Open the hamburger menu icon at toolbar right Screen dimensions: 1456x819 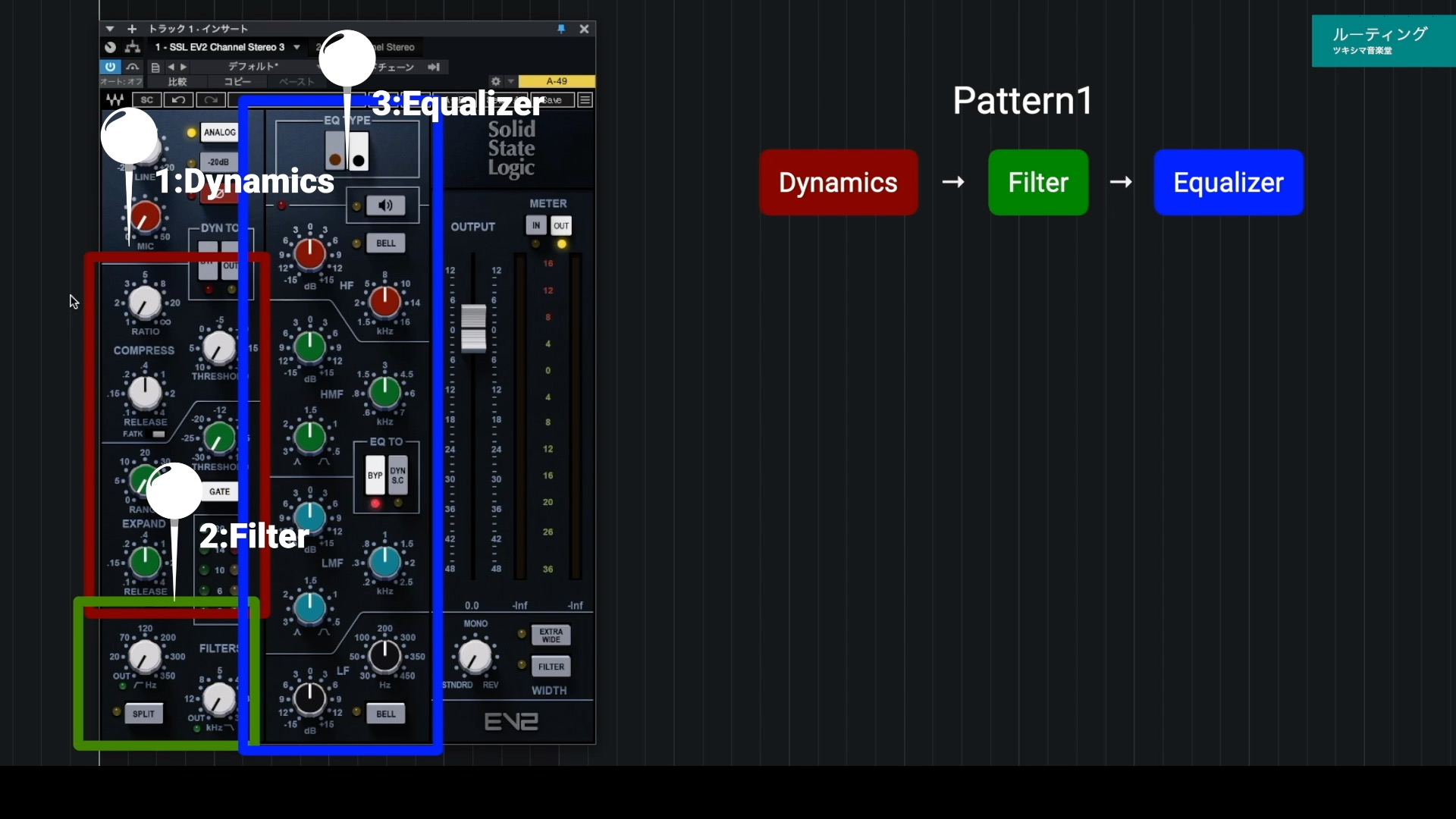(x=585, y=100)
